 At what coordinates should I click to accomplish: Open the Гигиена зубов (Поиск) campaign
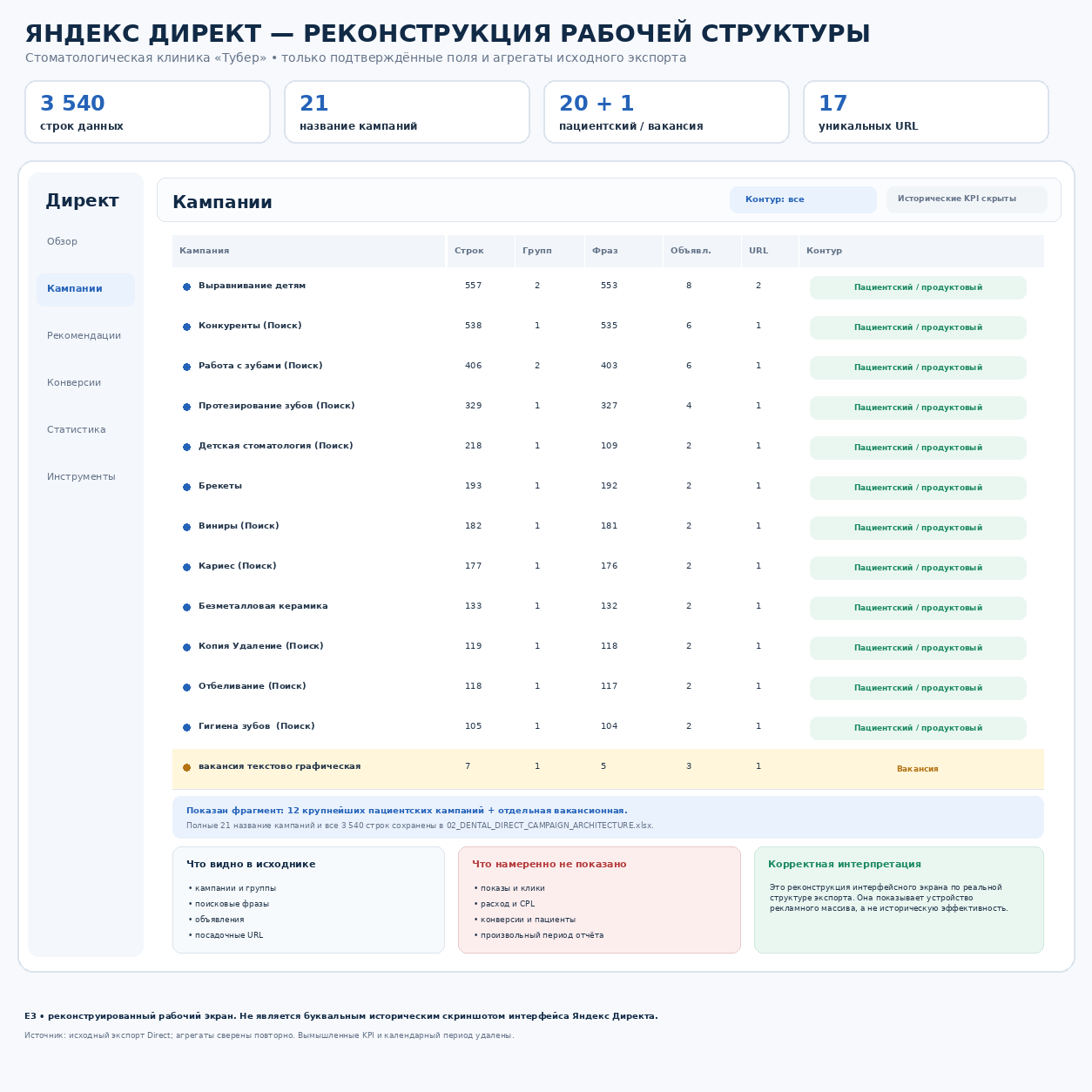(x=256, y=726)
